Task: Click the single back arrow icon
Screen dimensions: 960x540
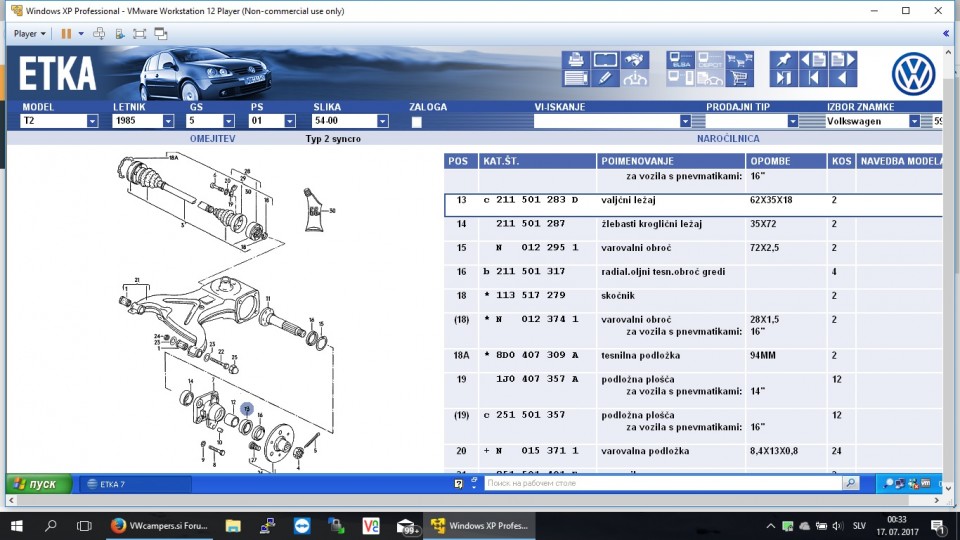Action: [842, 78]
